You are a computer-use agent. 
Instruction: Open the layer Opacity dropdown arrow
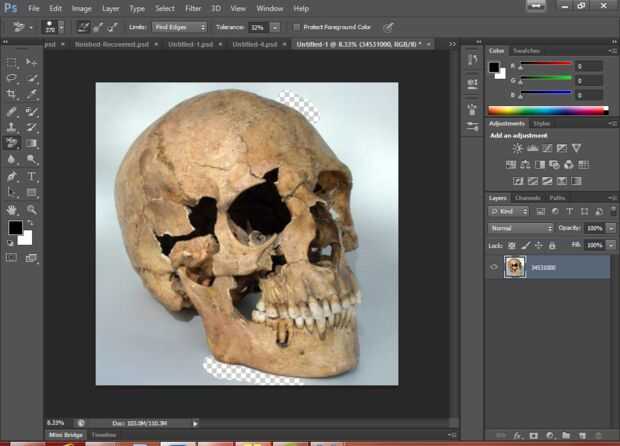(x=611, y=228)
